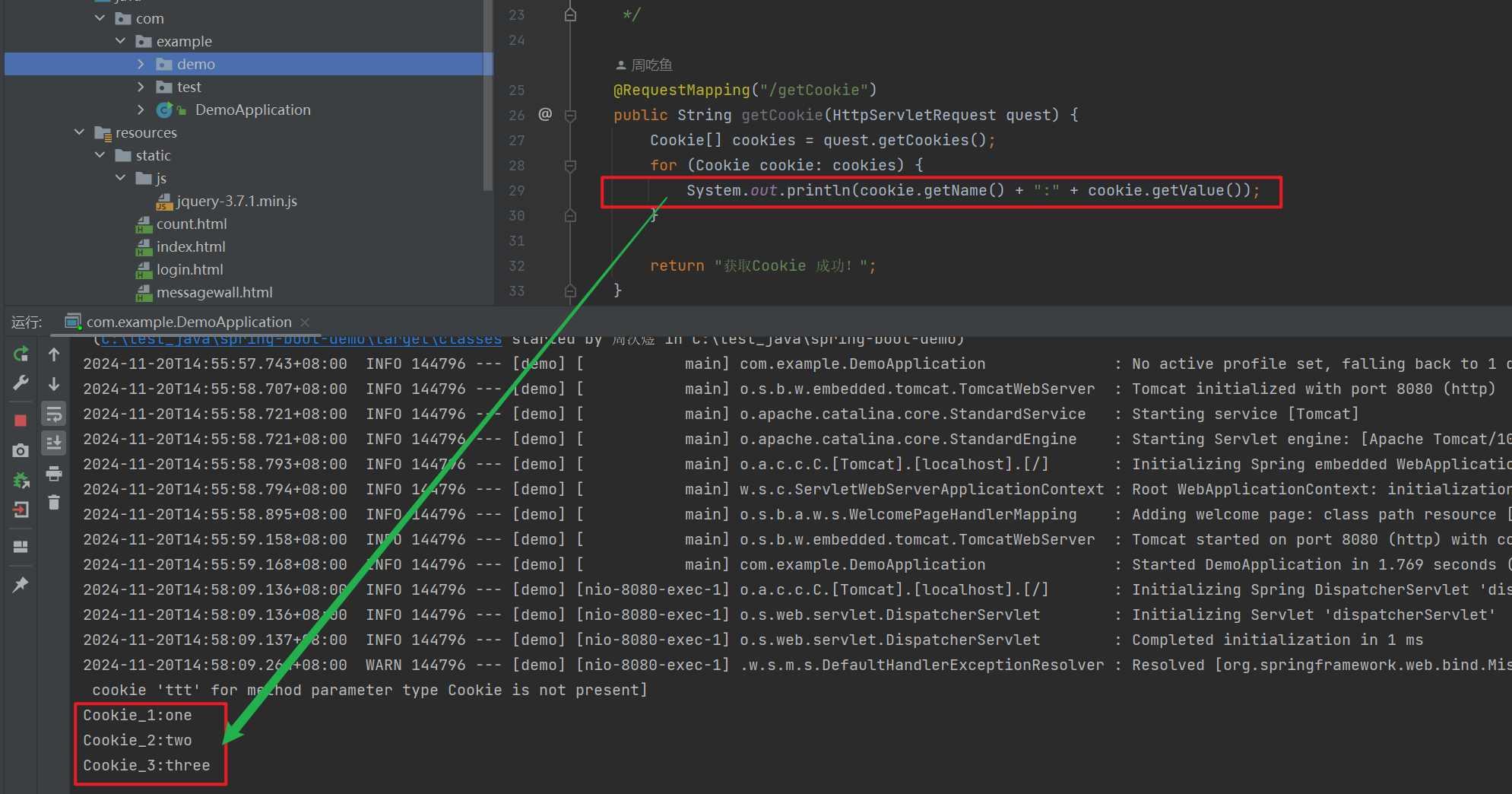This screenshot has height=794, width=1512.
Task: Click the author hint 周吃鱼
Action: pyautogui.click(x=651, y=65)
